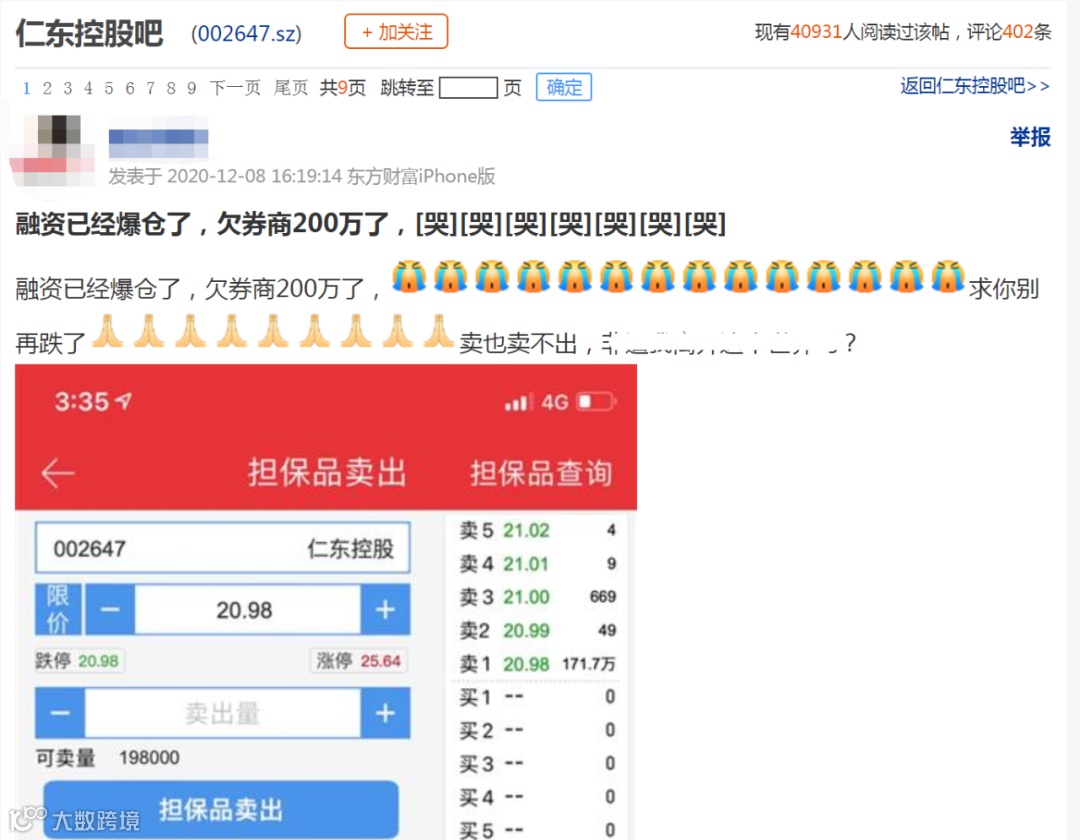
Task: Go to page 7 of the thread
Action: [150, 88]
